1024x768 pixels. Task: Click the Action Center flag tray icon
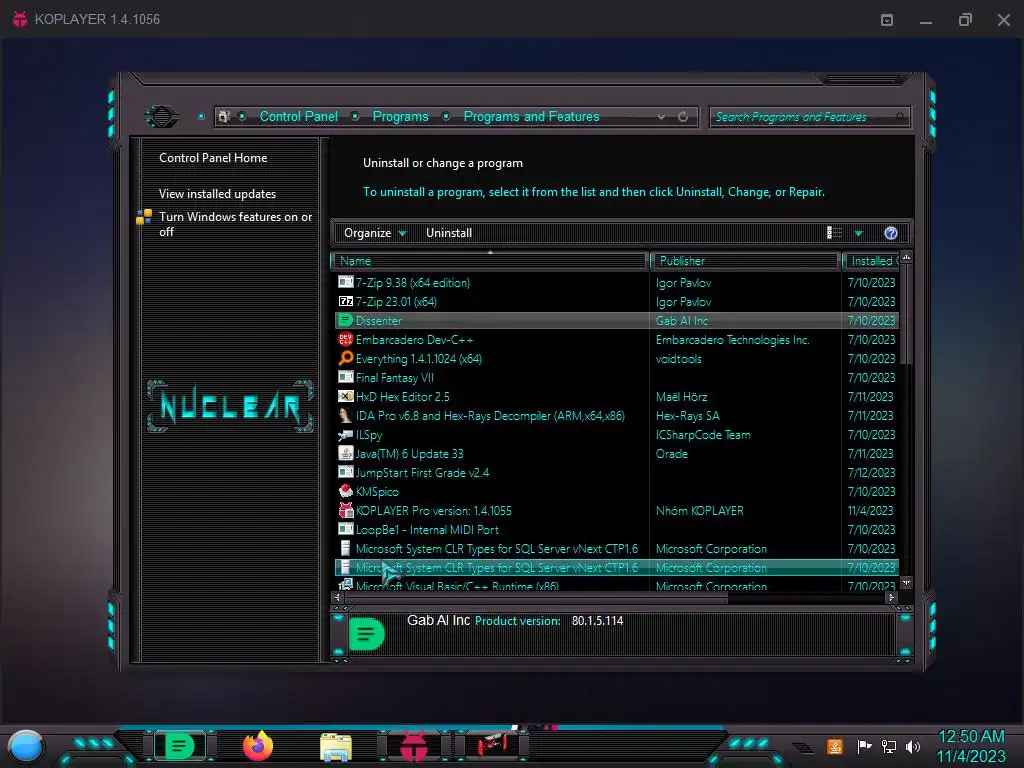(864, 746)
